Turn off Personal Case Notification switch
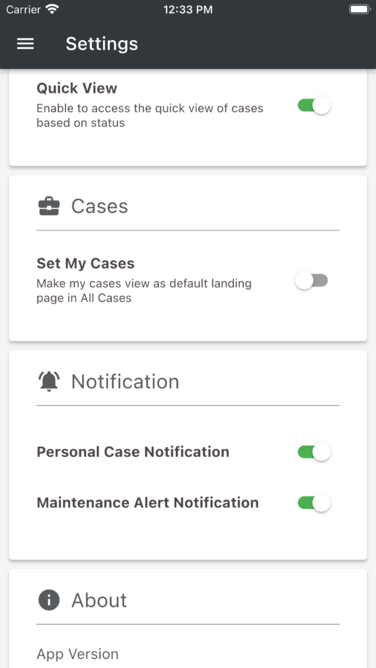The width and height of the screenshot is (376, 668). 314,452
